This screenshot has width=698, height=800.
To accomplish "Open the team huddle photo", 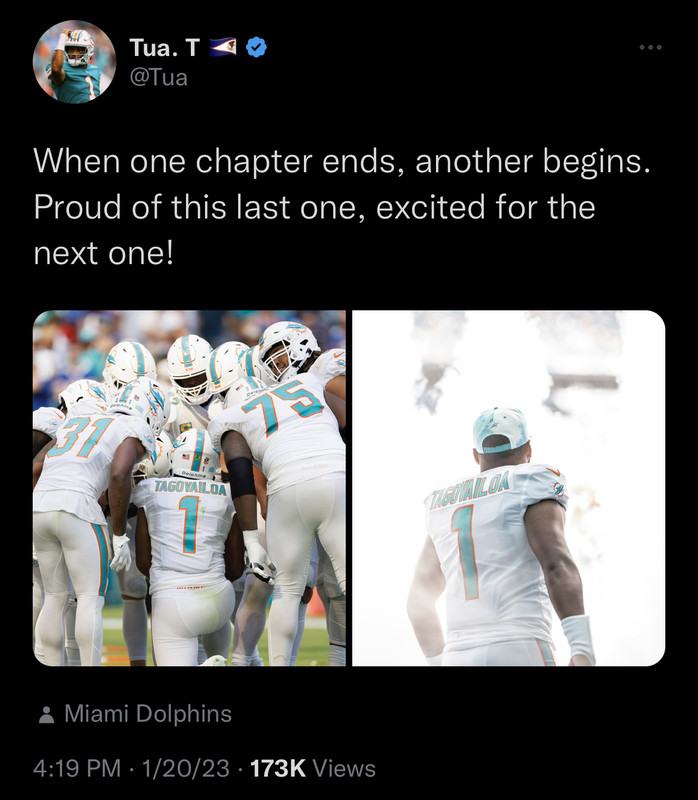I will (189, 488).
